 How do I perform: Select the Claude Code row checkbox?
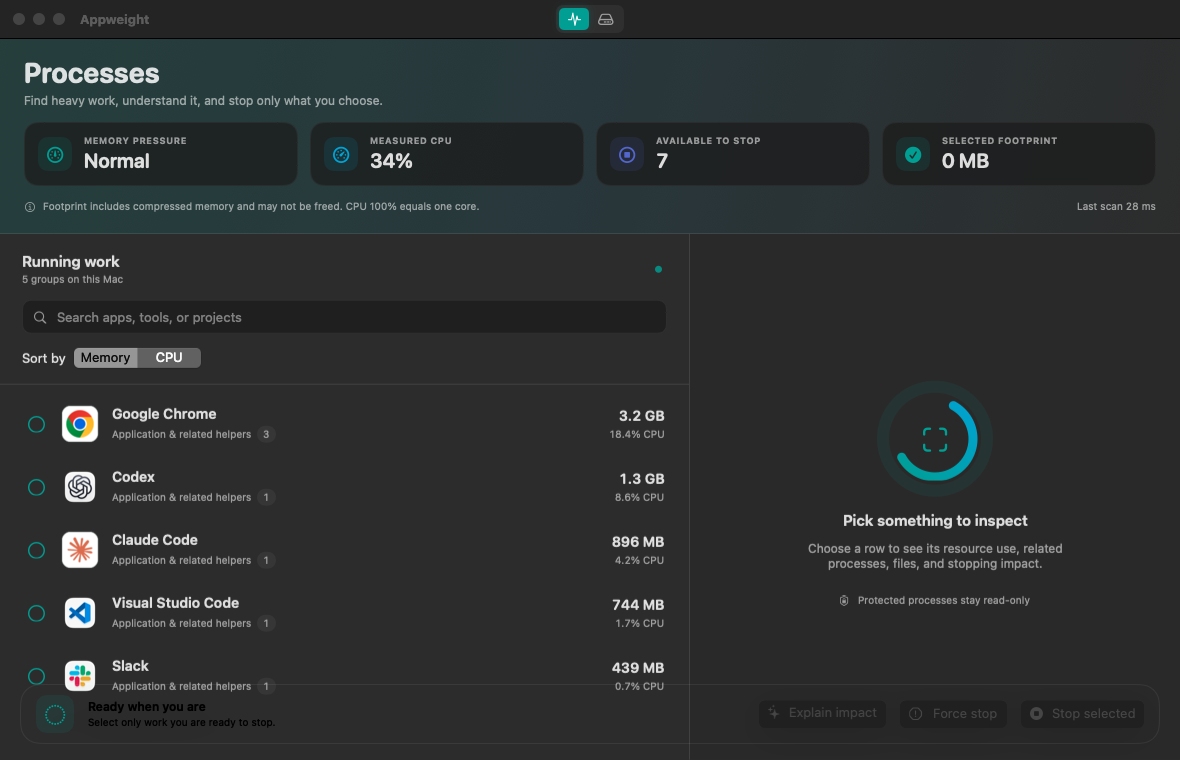pos(36,551)
